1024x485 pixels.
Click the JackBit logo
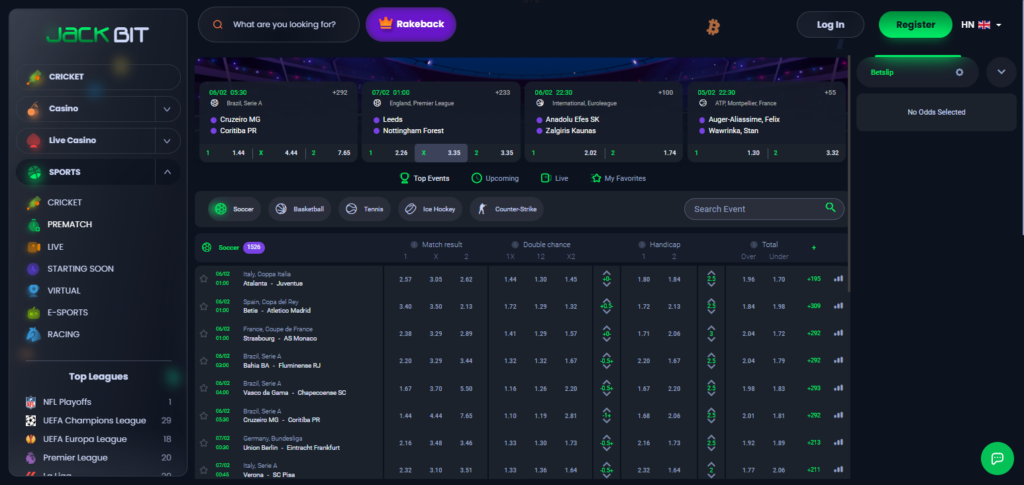pos(97,35)
